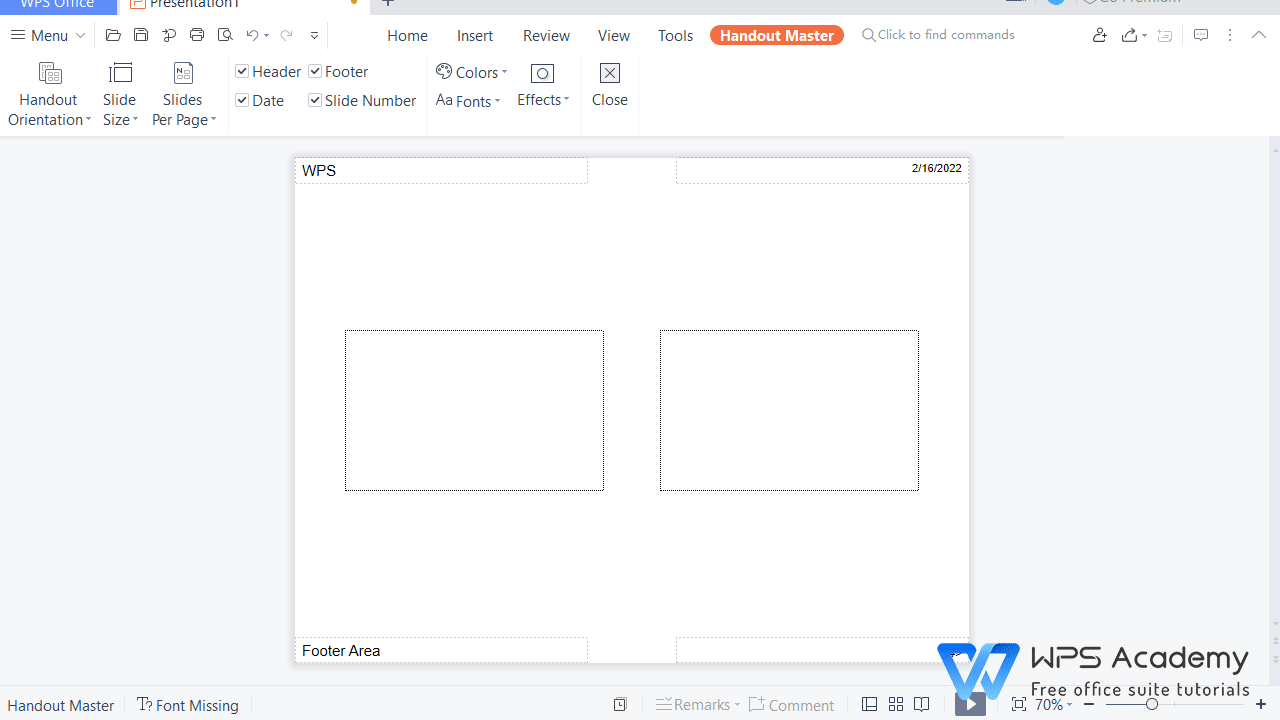
Task: Uncheck the Header checkbox
Action: (x=242, y=70)
